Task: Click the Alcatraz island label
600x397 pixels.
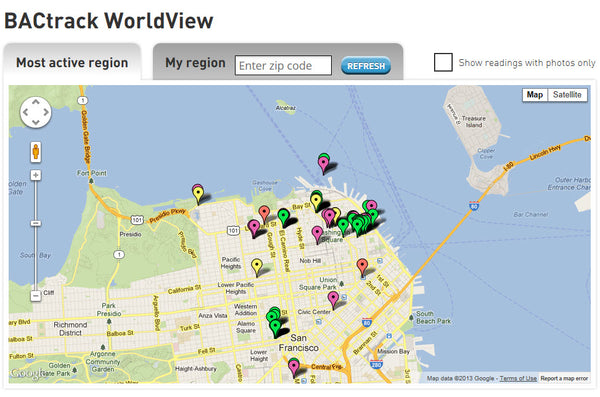Action: click(x=286, y=108)
